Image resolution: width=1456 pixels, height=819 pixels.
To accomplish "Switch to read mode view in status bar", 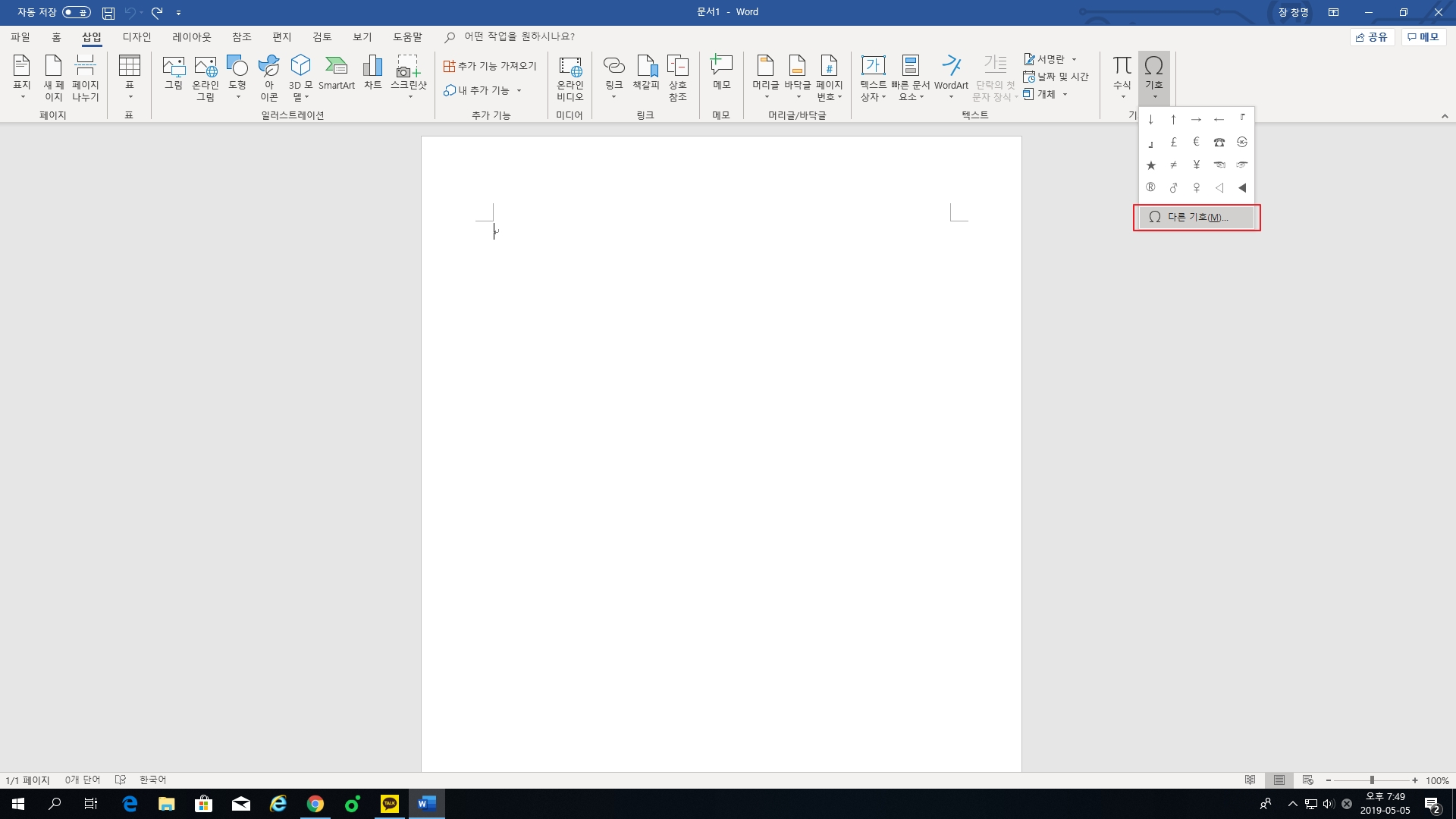I will coord(1250,780).
